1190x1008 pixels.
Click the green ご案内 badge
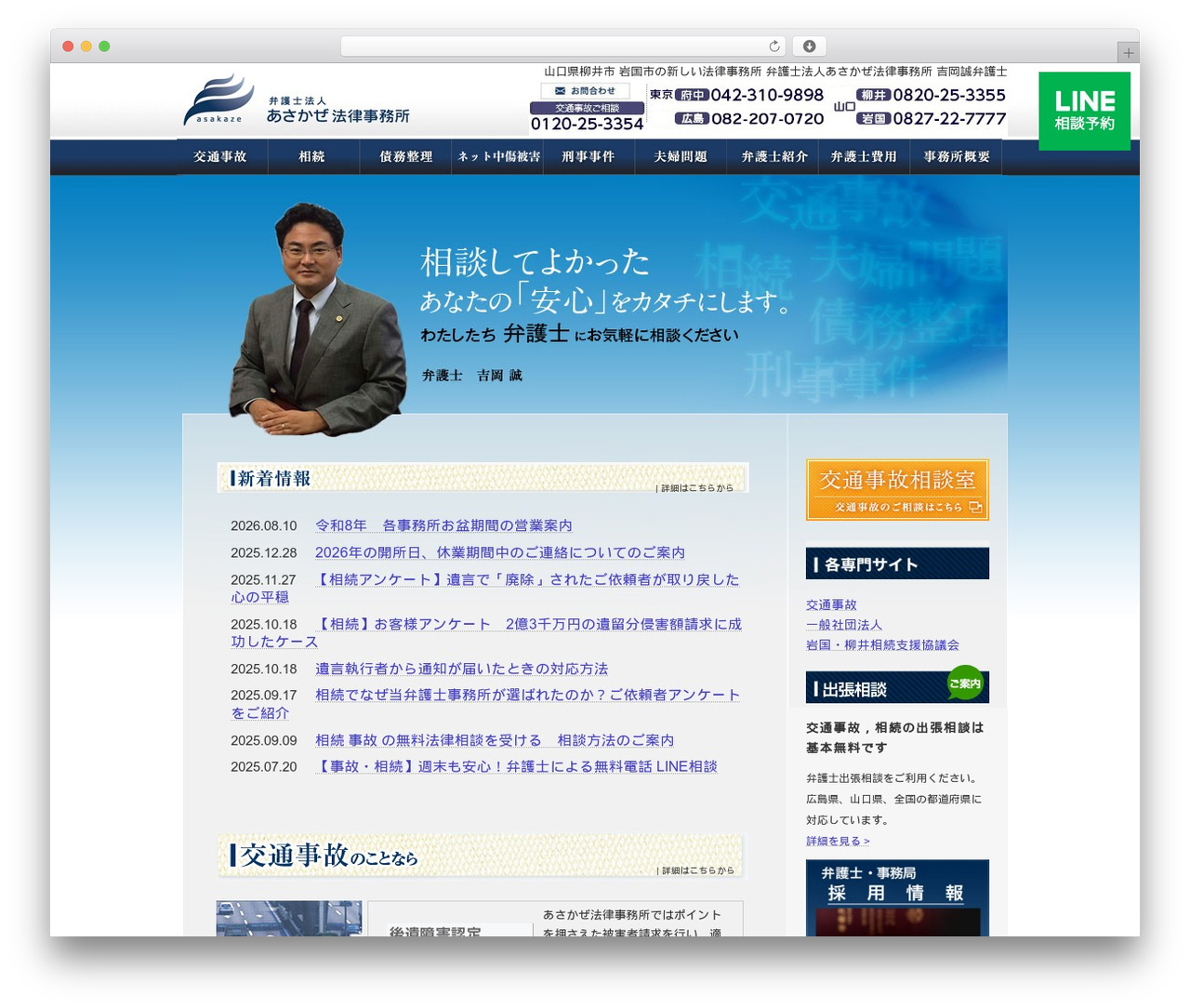(965, 683)
